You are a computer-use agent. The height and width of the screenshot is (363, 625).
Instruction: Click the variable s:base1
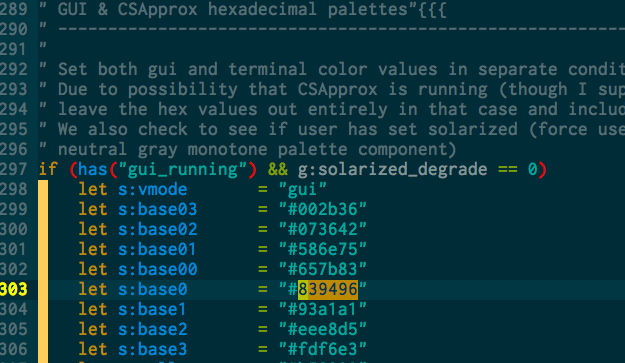[x=153, y=309]
